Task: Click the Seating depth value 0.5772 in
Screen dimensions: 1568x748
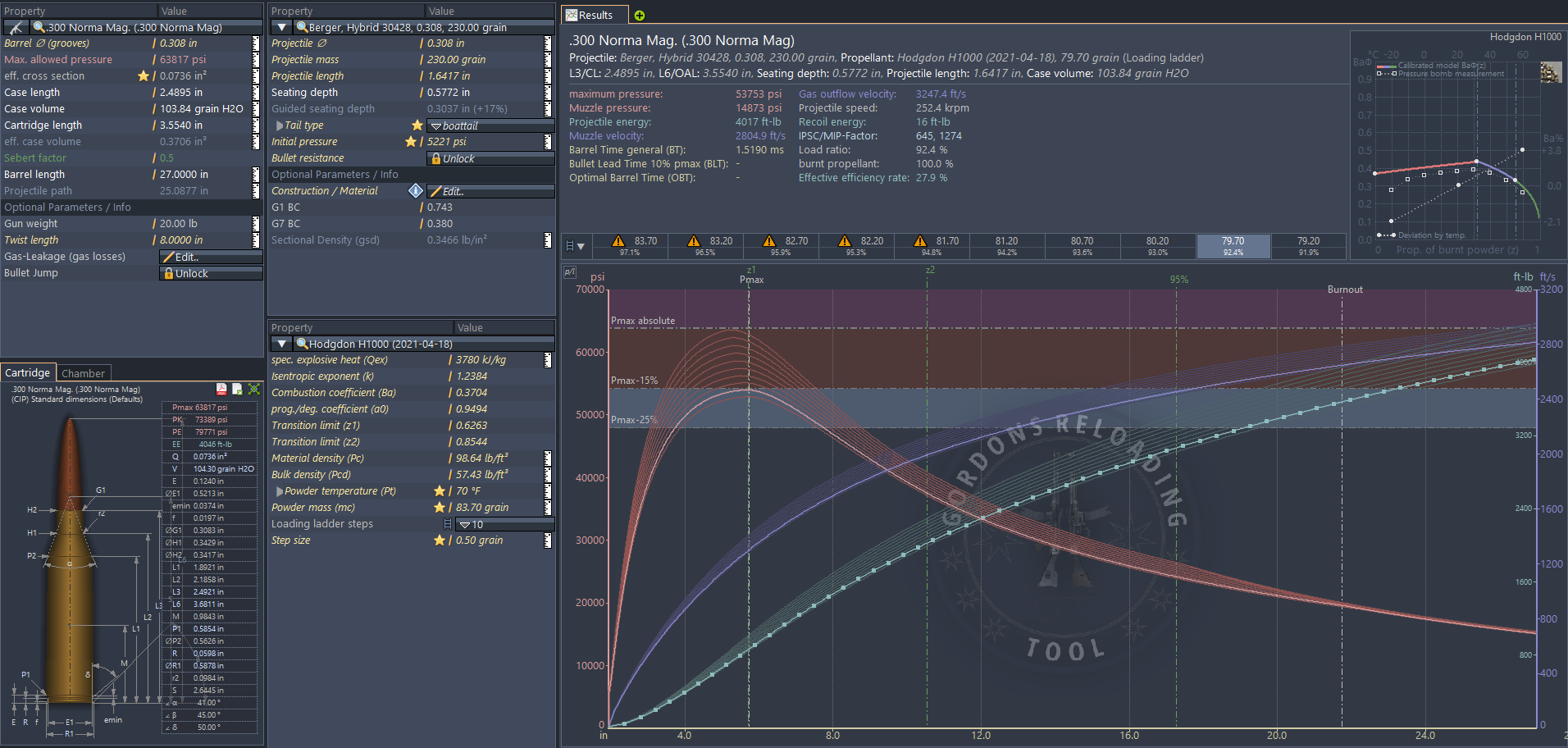Action: [449, 93]
